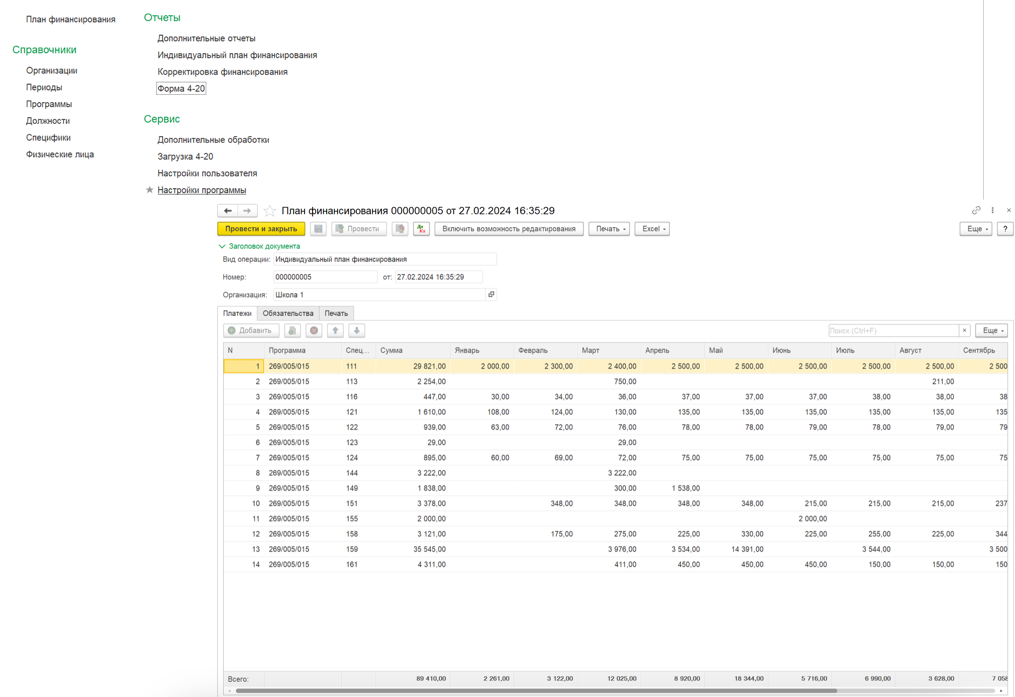Open the top Еще dropdown menu

(976, 229)
